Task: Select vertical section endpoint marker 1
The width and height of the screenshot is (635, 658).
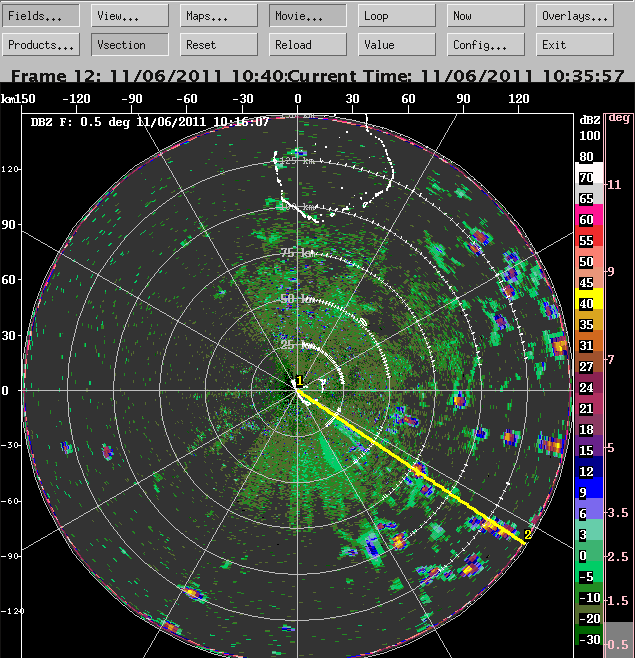Action: point(299,381)
